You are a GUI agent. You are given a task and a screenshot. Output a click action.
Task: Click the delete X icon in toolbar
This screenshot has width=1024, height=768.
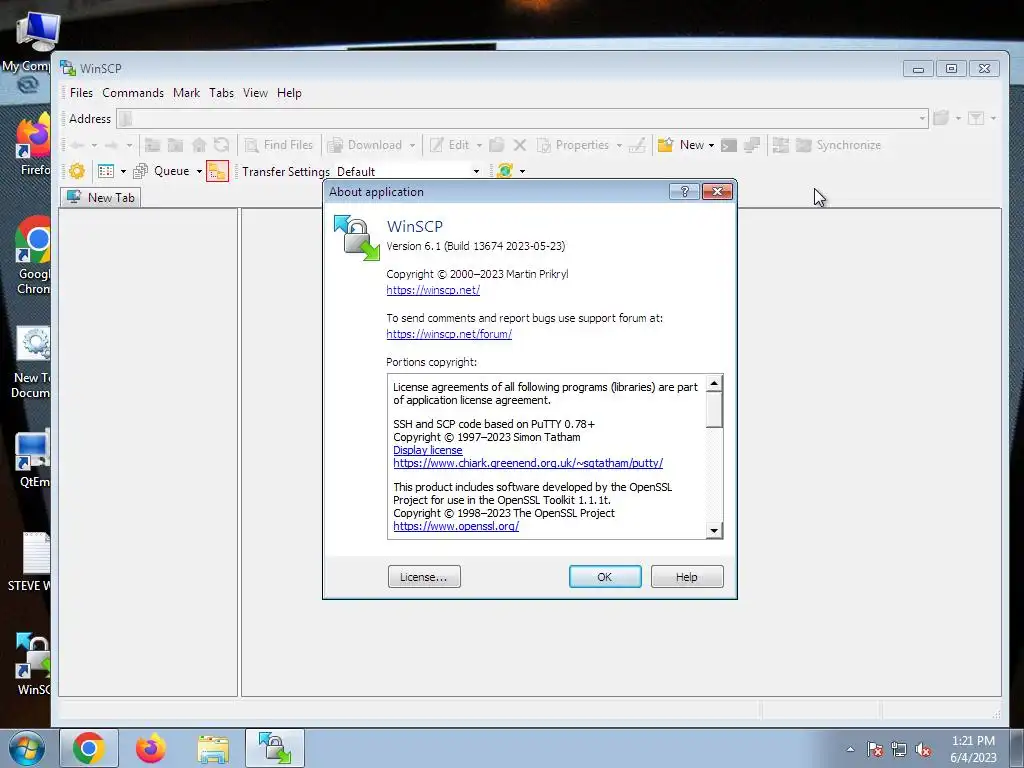(x=520, y=145)
